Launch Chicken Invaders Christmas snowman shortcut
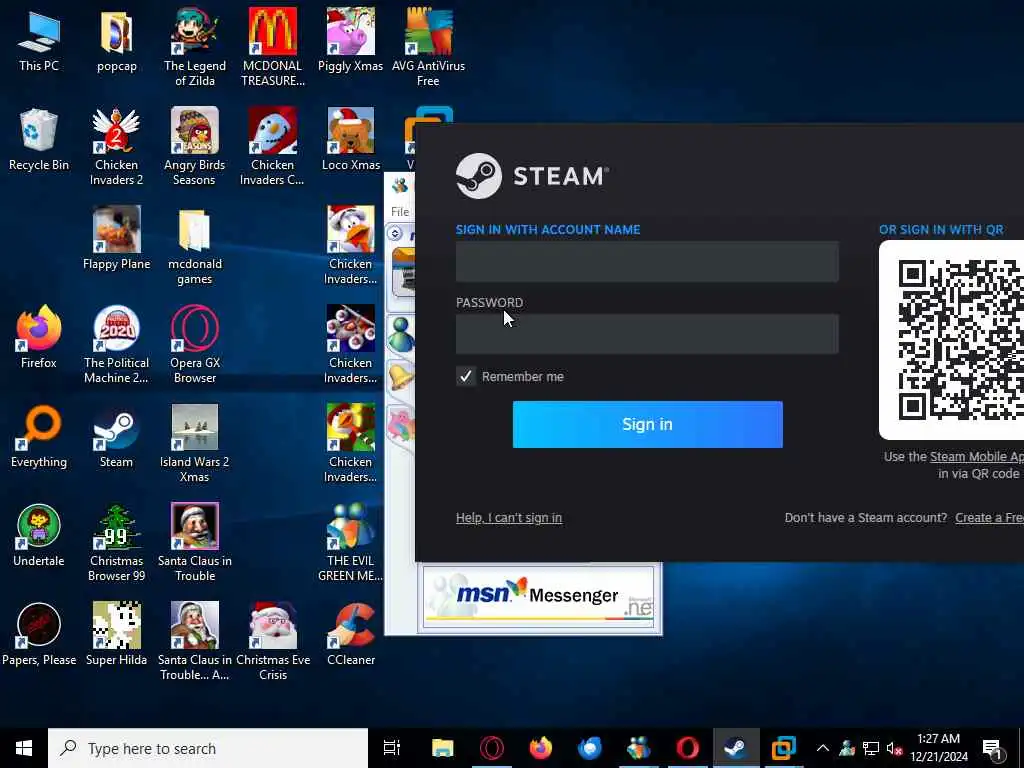This screenshot has height=768, width=1024. pyautogui.click(x=272, y=146)
